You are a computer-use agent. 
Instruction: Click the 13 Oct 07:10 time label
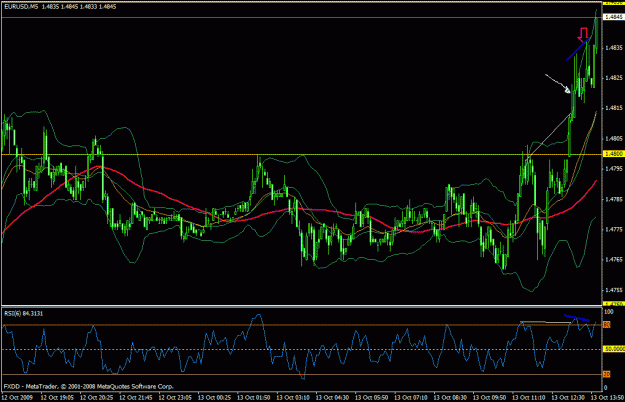tap(411, 398)
